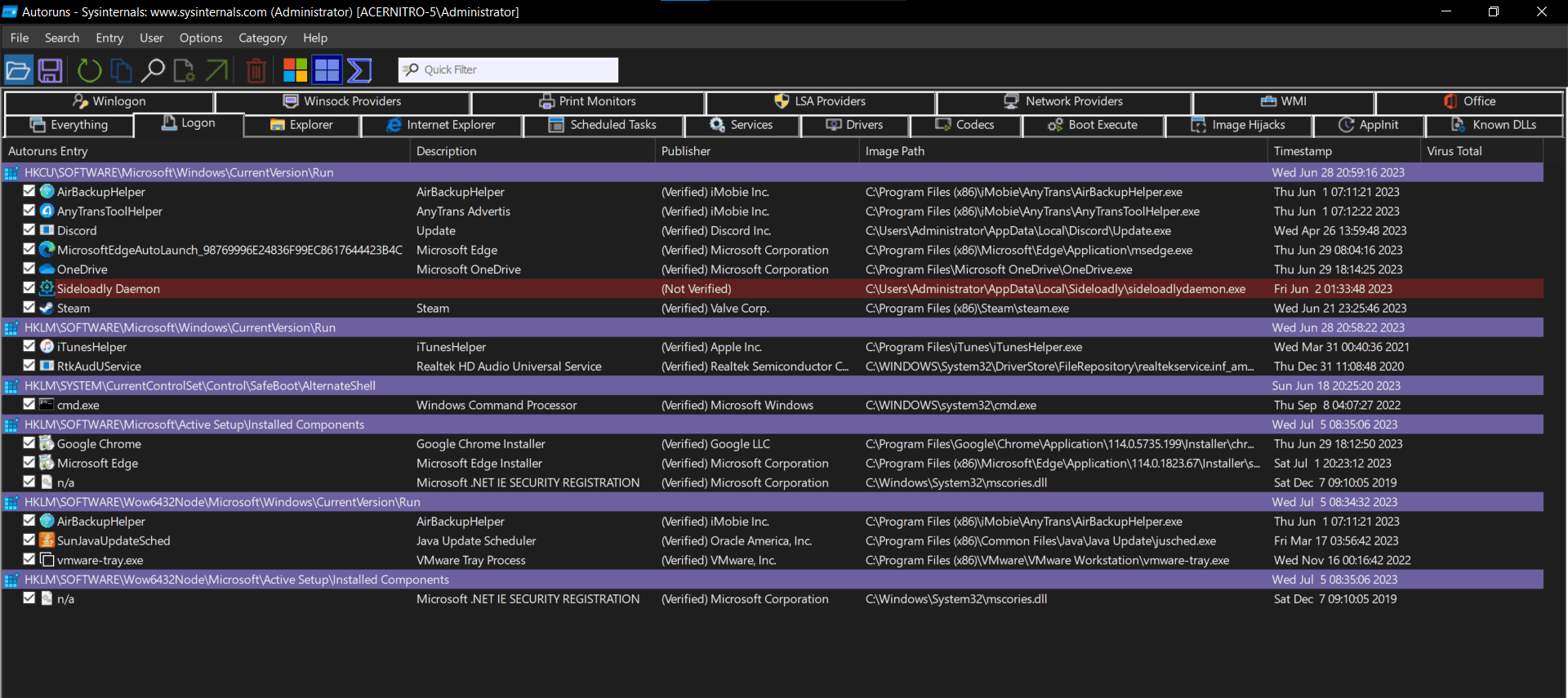Click the SunJavaUpdateSched Java icon
This screenshot has height=698, width=1568.
(47, 540)
